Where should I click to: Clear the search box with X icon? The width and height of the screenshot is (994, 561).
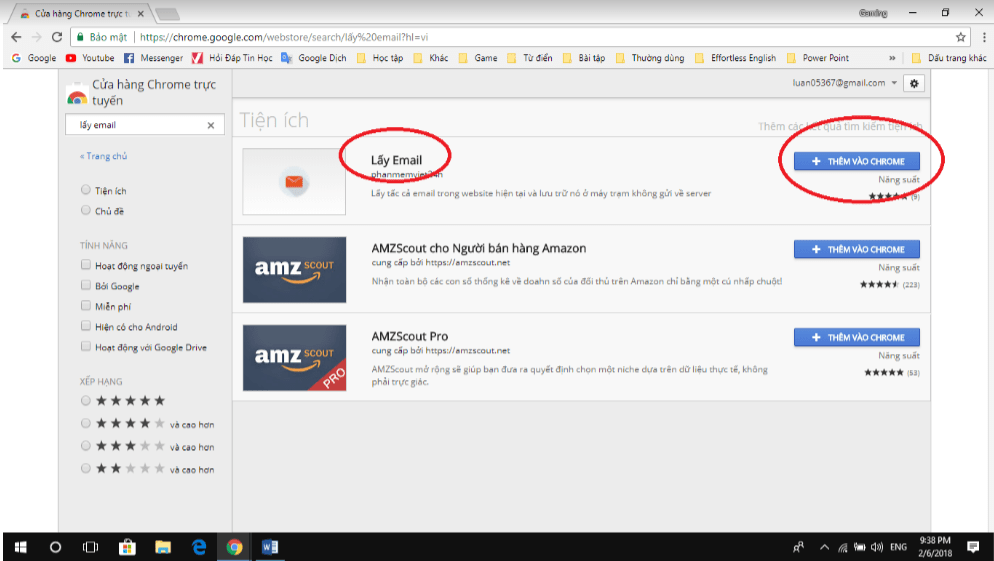coord(211,126)
